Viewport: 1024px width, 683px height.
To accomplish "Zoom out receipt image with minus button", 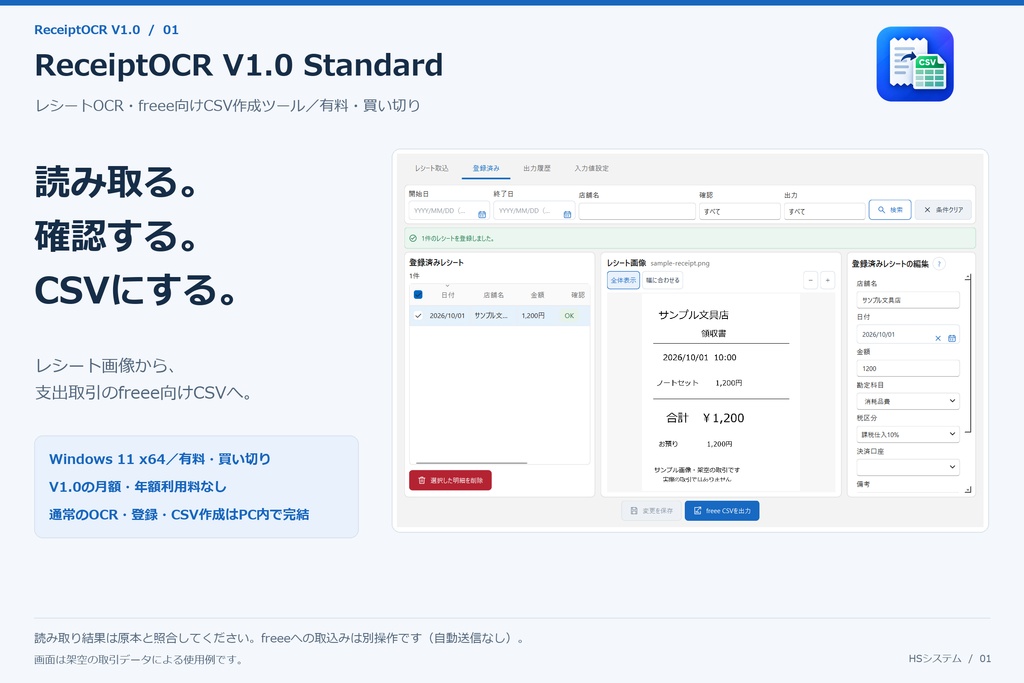I will pyautogui.click(x=810, y=280).
